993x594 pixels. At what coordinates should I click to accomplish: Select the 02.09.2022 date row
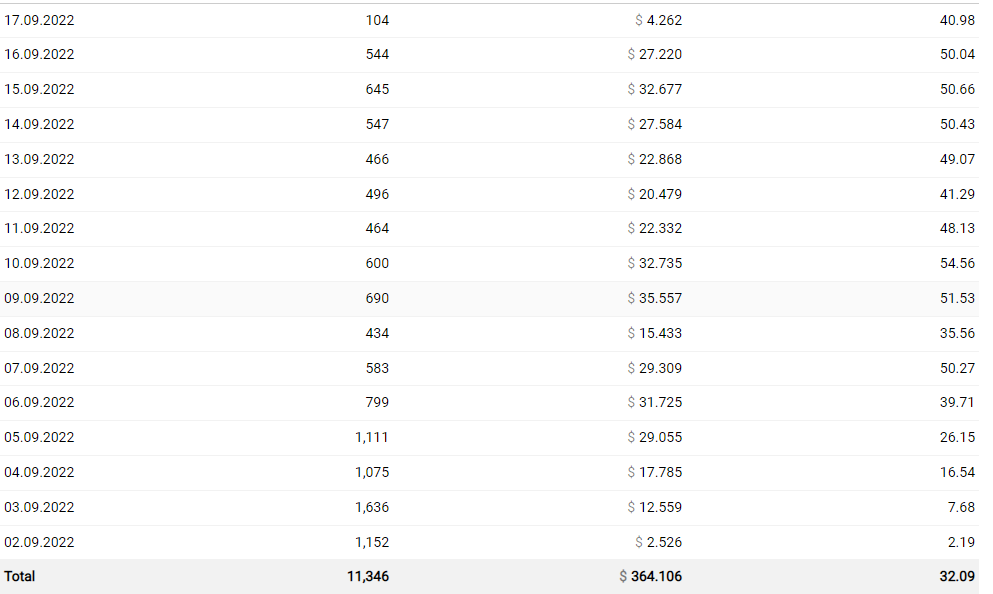(40, 542)
